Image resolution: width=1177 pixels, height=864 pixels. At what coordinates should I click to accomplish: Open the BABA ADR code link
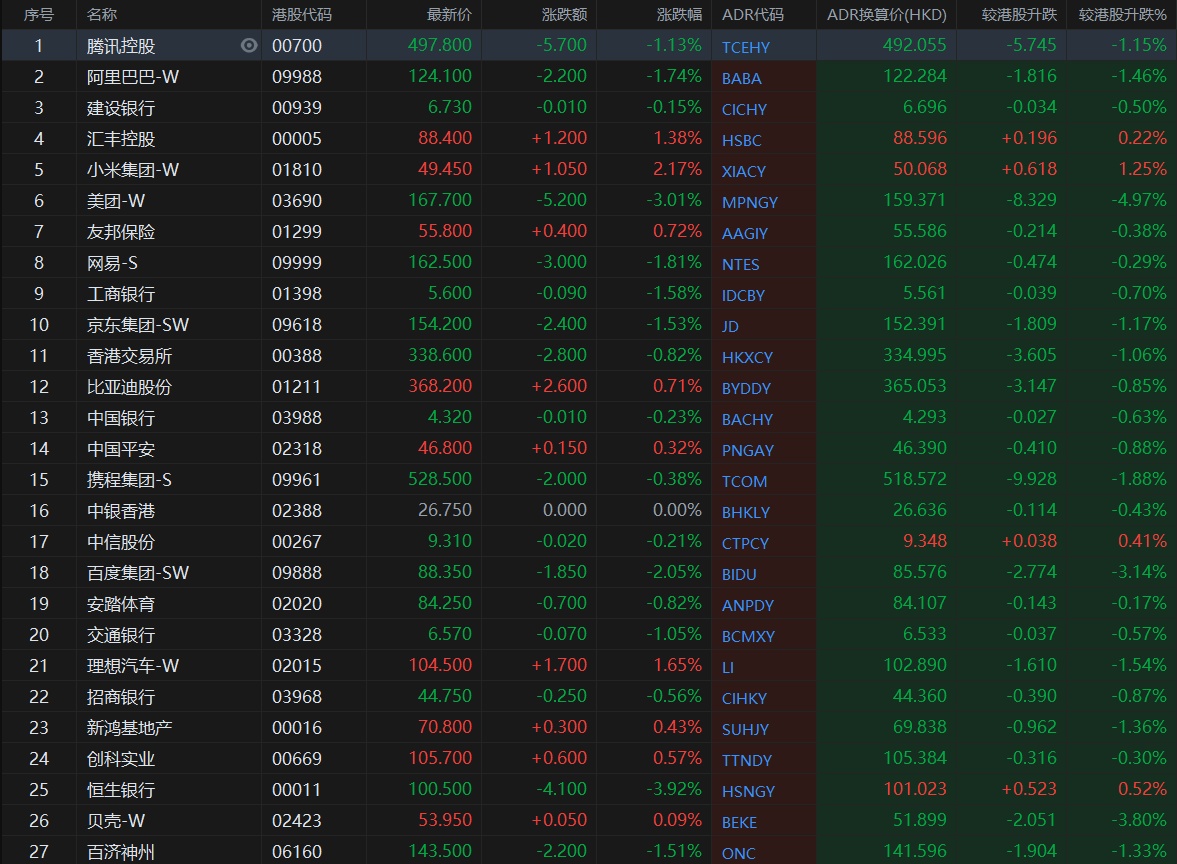coord(741,78)
